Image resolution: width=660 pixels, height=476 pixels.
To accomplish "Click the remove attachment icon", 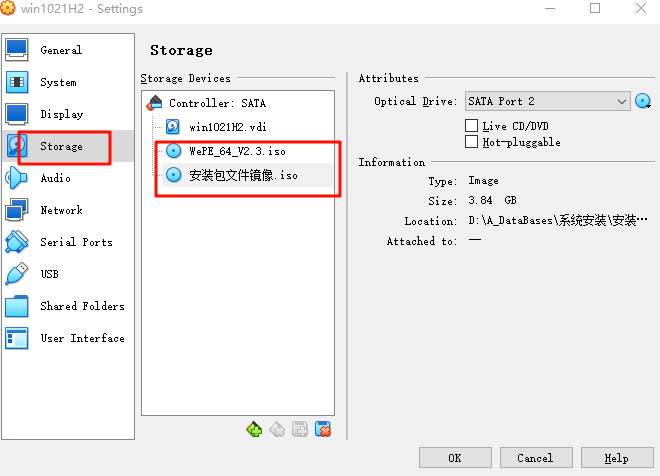I will point(323,429).
